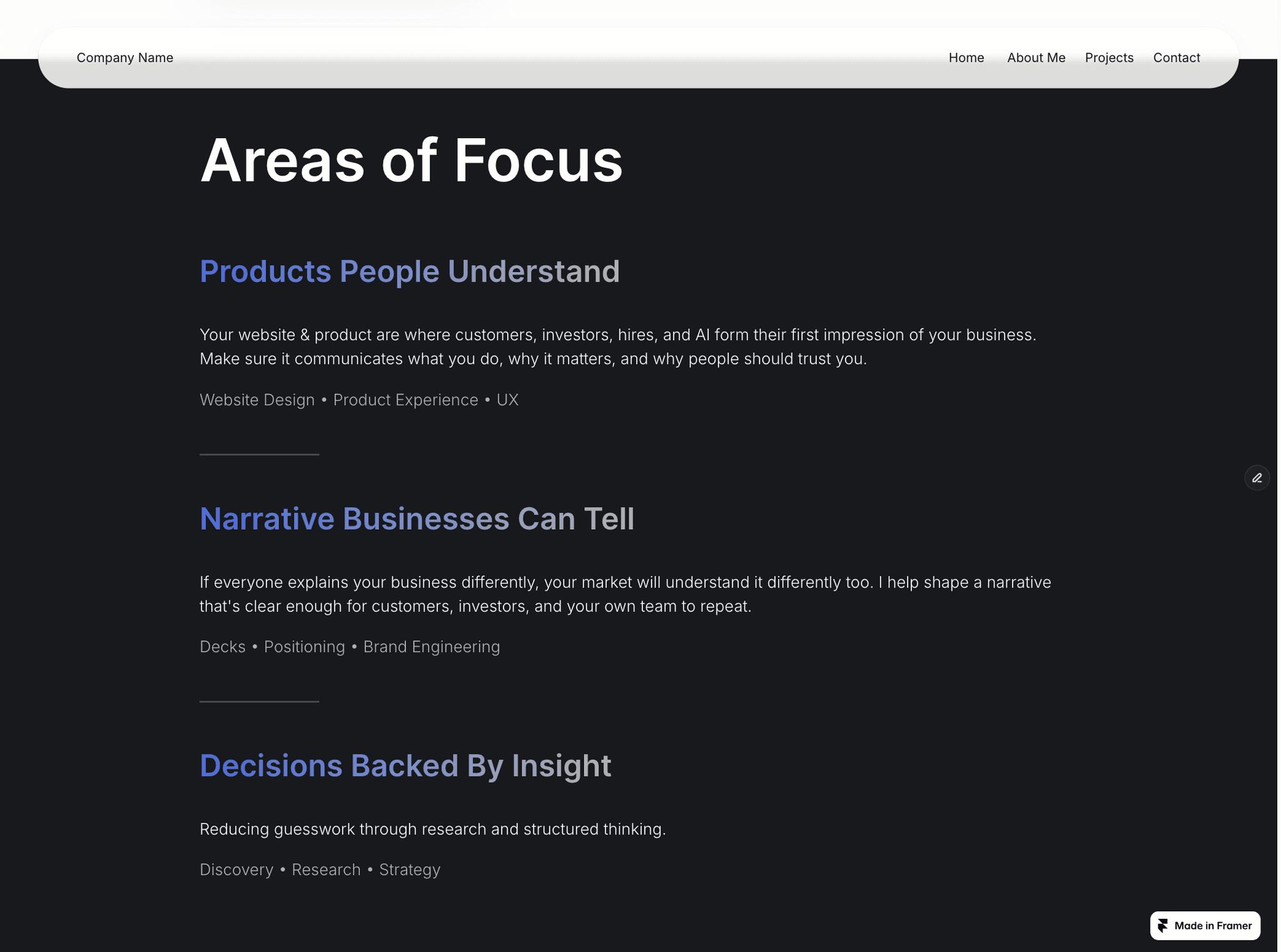Click the Decks Positioning Brand Engineering tags
This screenshot has width=1281, height=952.
[x=350, y=647]
